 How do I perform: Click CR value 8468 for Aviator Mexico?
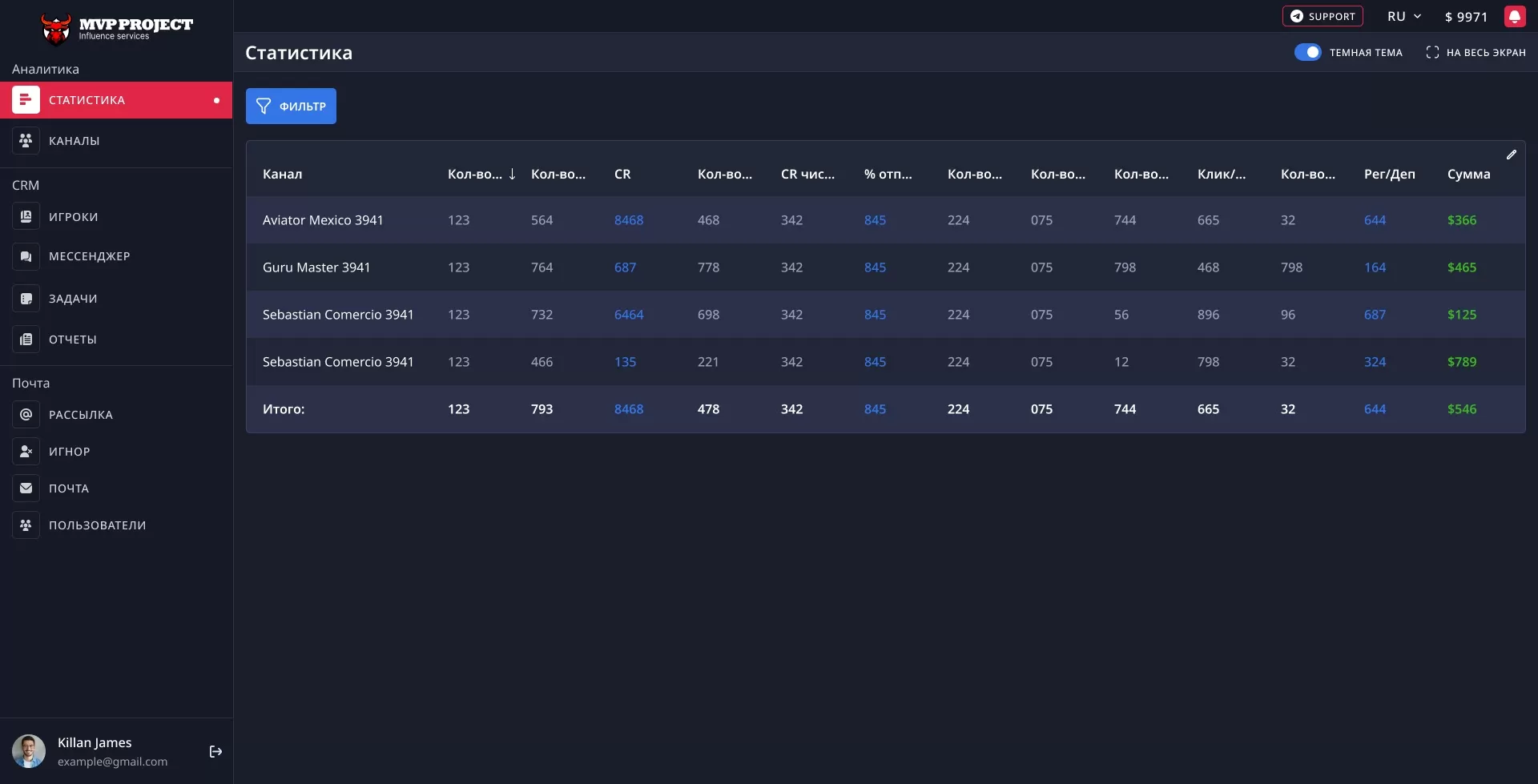628,220
